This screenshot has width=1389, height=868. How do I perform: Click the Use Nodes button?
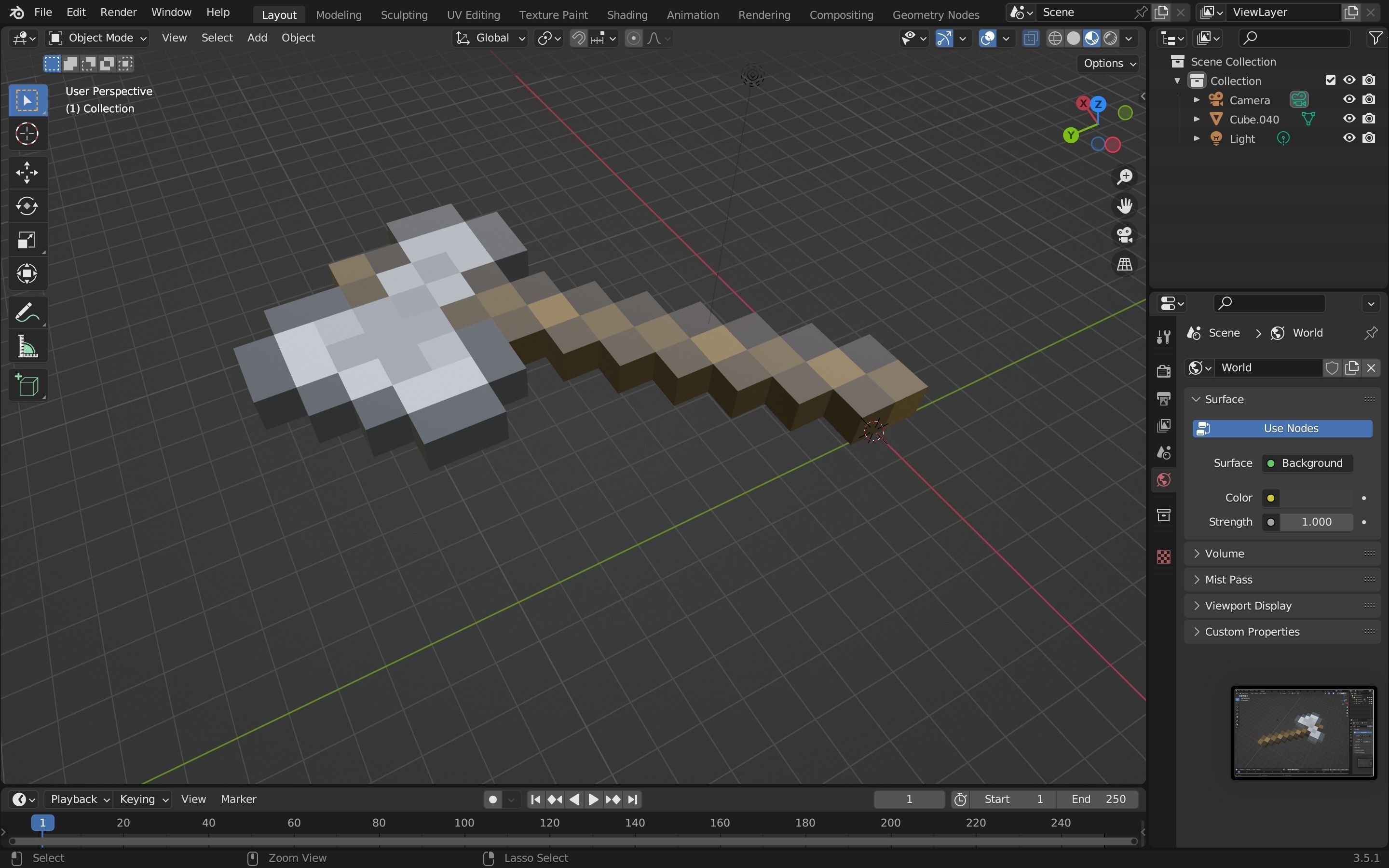point(1282,428)
